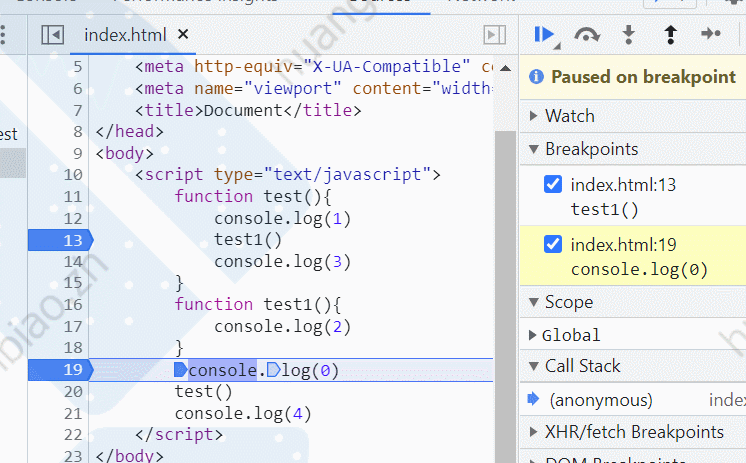Click the console.log(3) code on line 14
This screenshot has width=746, height=463.
[282, 261]
